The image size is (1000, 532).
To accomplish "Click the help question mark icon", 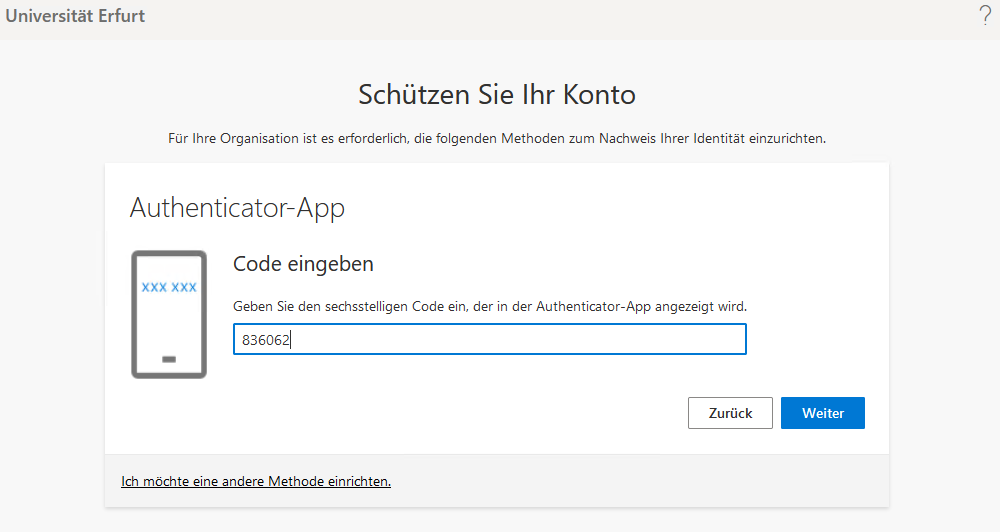I will 984,16.
